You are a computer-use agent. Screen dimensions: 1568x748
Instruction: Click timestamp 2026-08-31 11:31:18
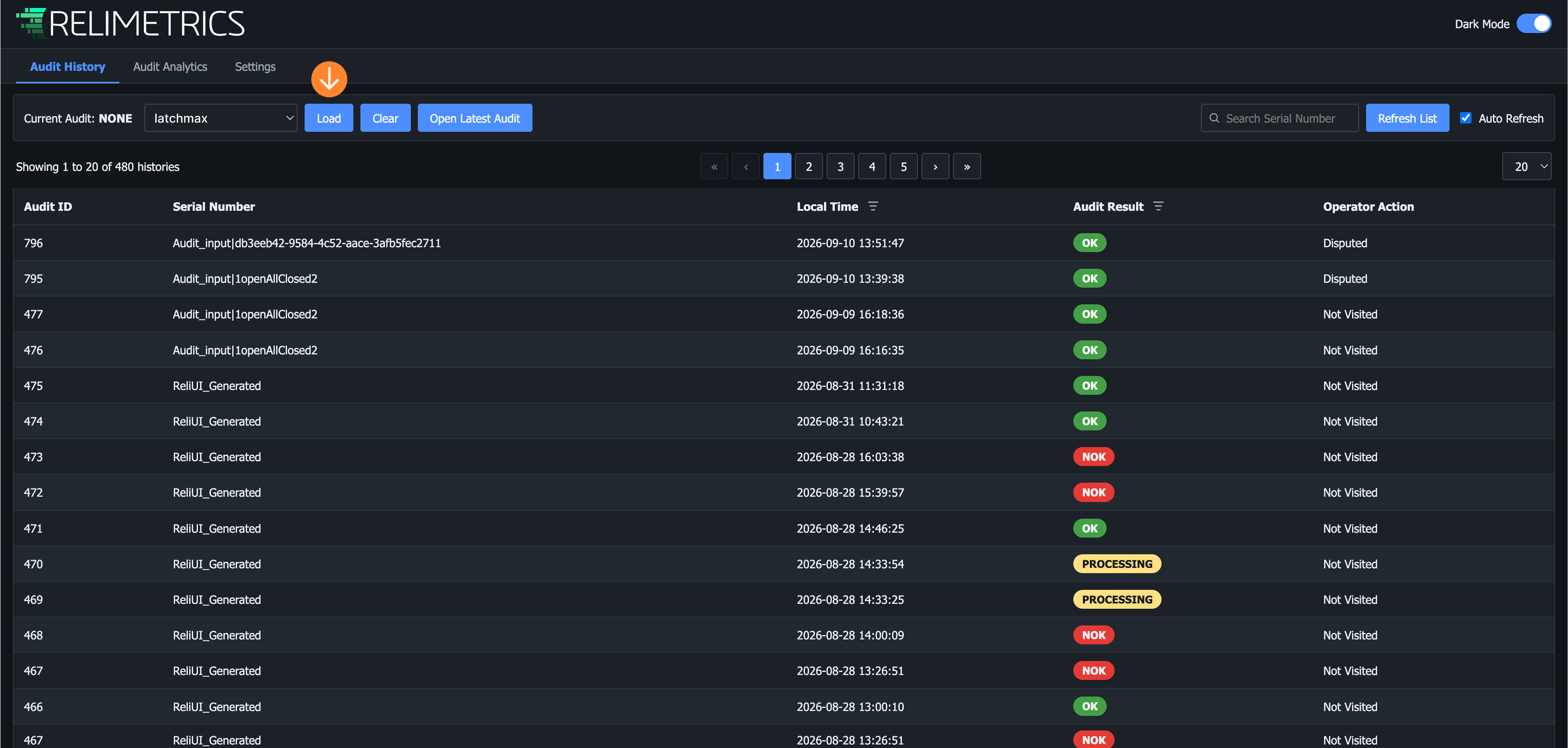coord(850,385)
